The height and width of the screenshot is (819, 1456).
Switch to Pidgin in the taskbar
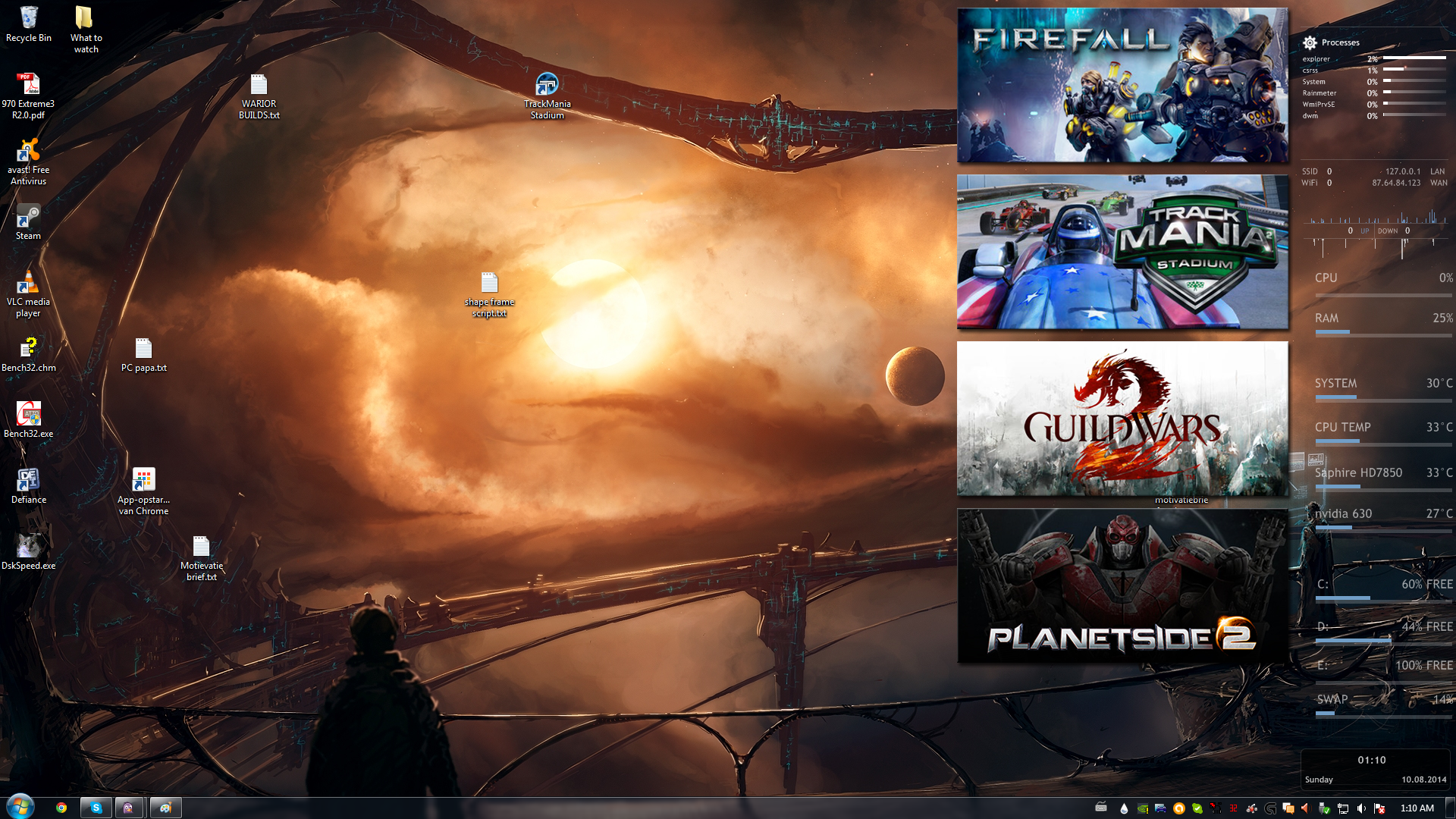tap(129, 808)
